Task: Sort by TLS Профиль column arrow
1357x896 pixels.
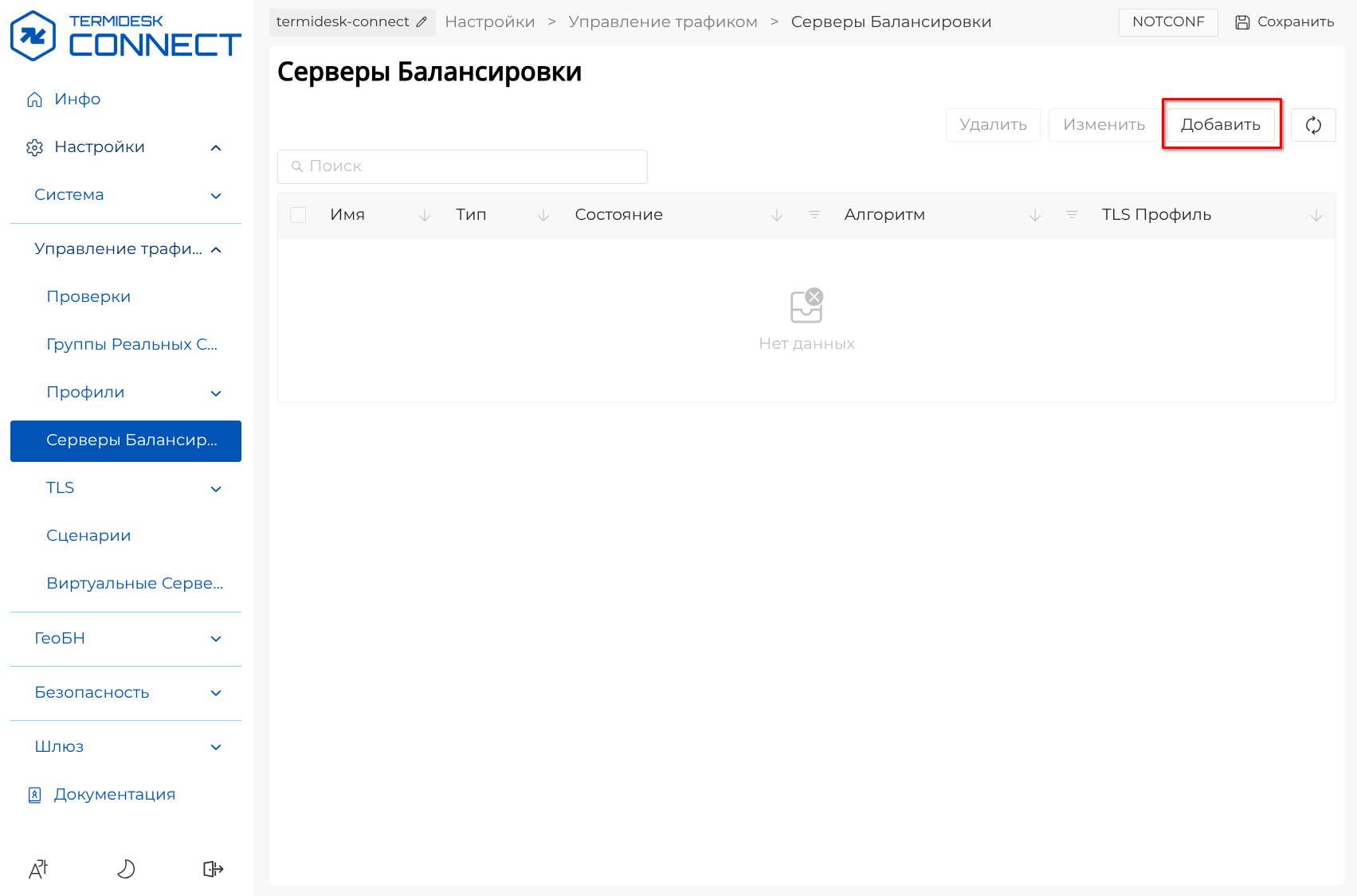Action: pos(1316,215)
